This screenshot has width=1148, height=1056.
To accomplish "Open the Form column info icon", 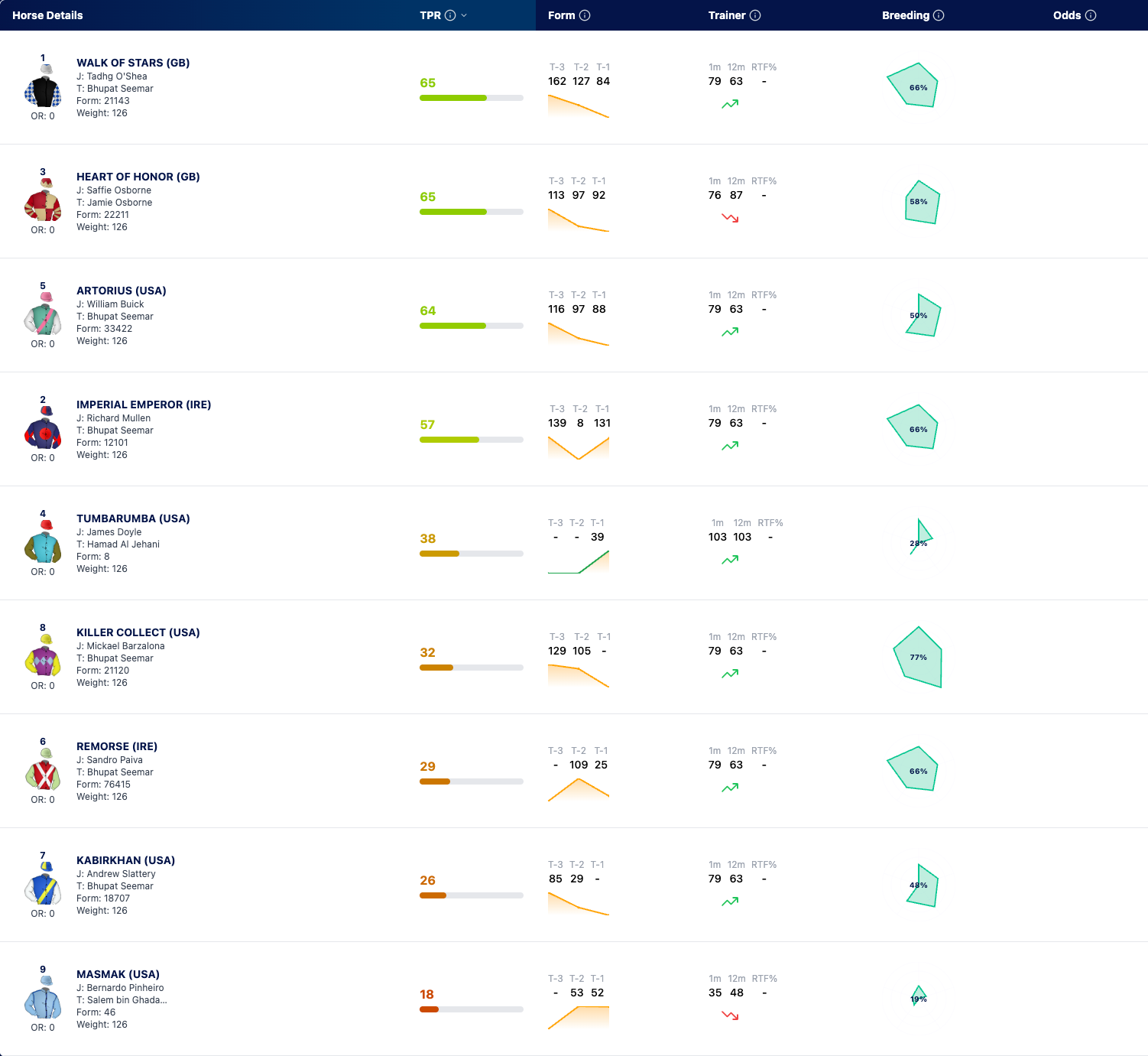I will click(x=585, y=15).
